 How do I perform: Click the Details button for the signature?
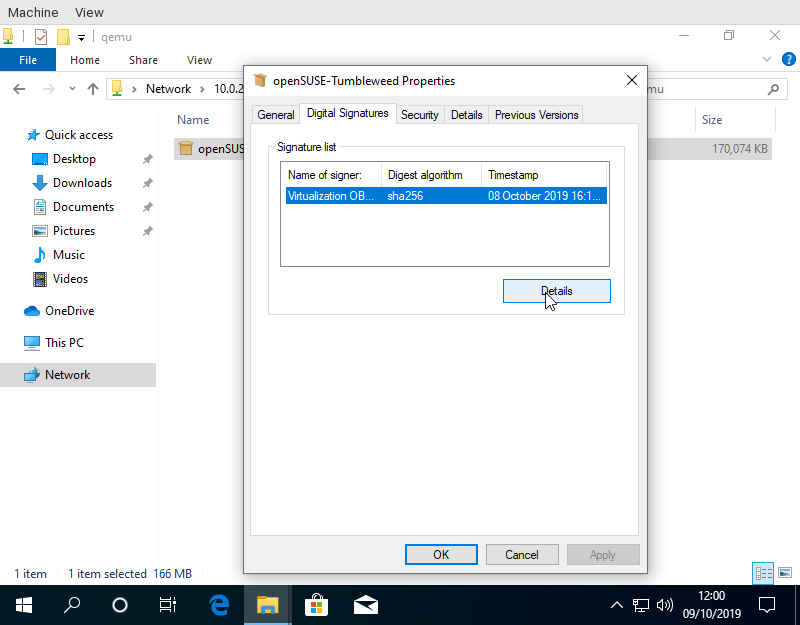(556, 291)
